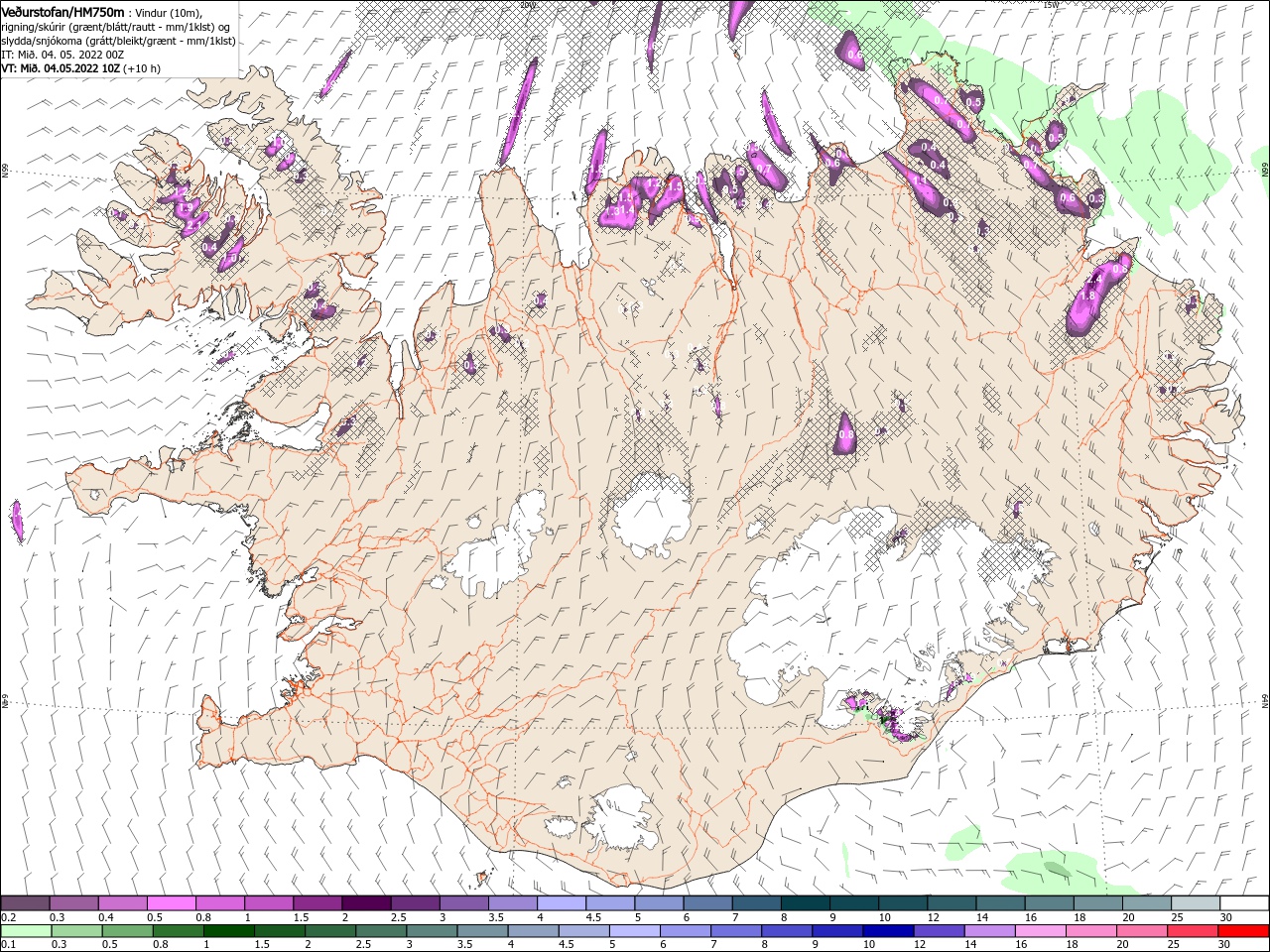Pick the dark green swatch between bottom-row 1 and 1.5
The width and height of the screenshot is (1270, 952).
pyautogui.click(x=228, y=931)
